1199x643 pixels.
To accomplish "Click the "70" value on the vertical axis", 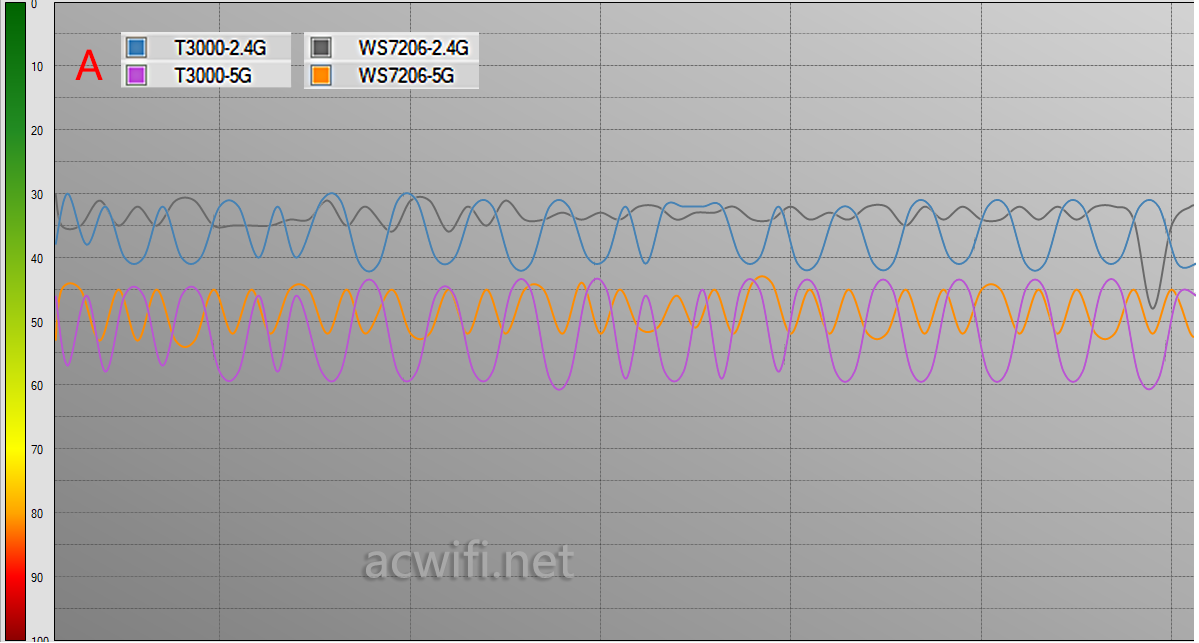I will coord(37,450).
